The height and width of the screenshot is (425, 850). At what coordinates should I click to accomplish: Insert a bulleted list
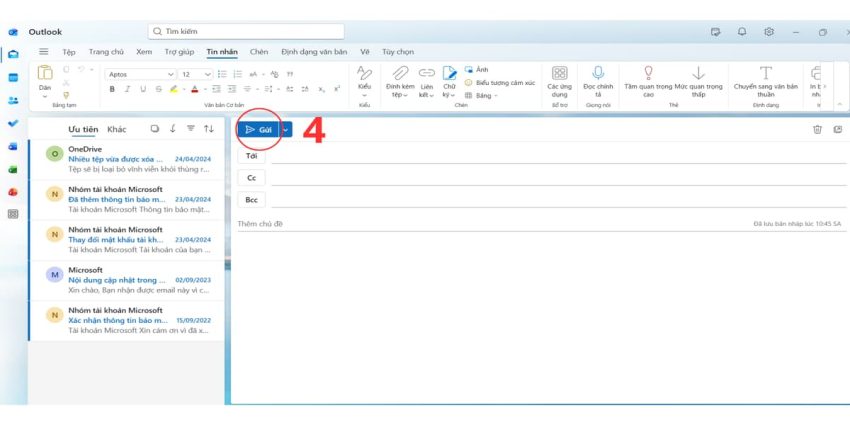tap(222, 74)
